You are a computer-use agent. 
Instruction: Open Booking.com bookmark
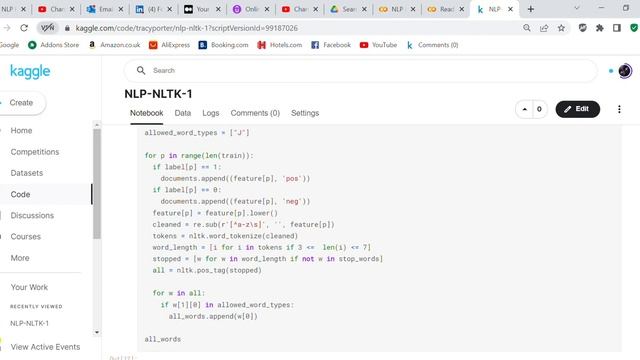pos(223,45)
